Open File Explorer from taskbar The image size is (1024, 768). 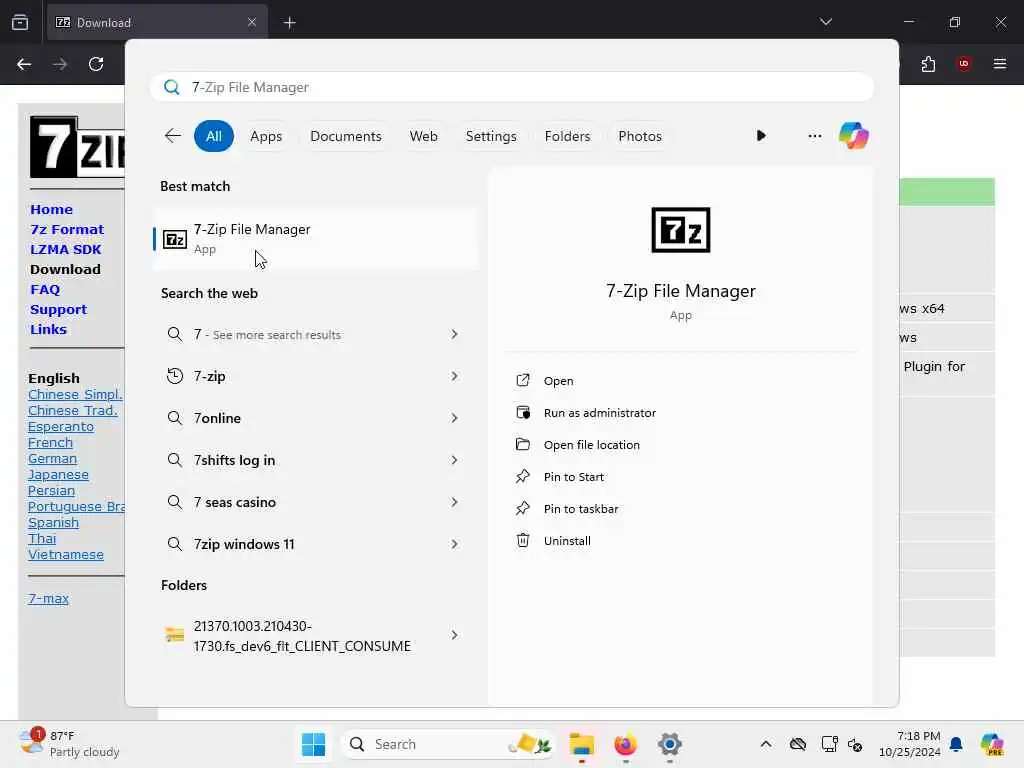(x=581, y=744)
